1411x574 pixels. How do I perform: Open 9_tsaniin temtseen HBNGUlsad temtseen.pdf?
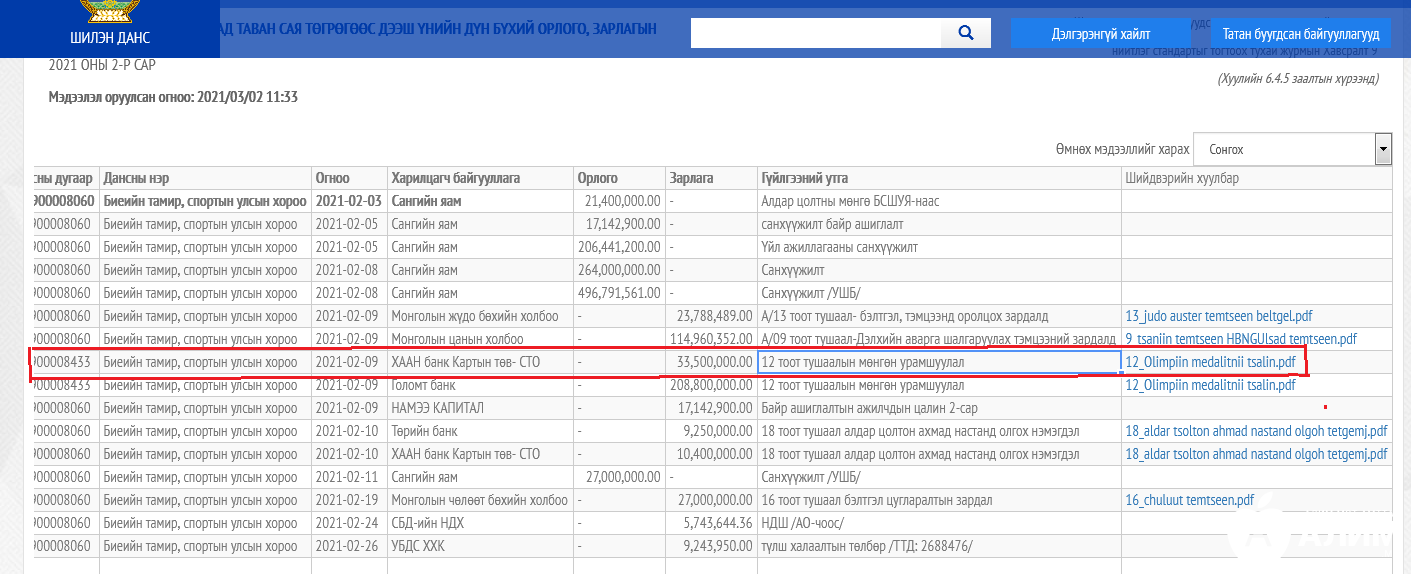[1241, 339]
